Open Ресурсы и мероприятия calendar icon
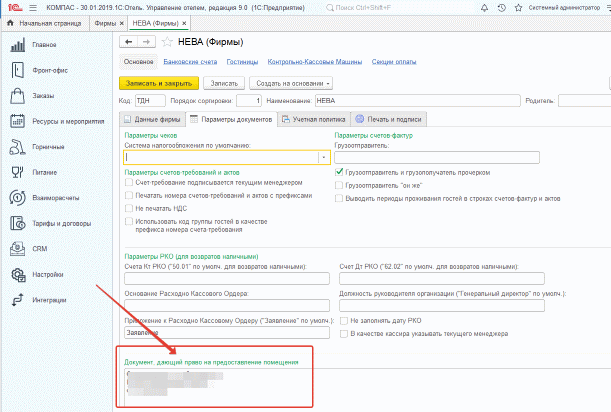This screenshot has height=412, width=611. tap(18, 121)
